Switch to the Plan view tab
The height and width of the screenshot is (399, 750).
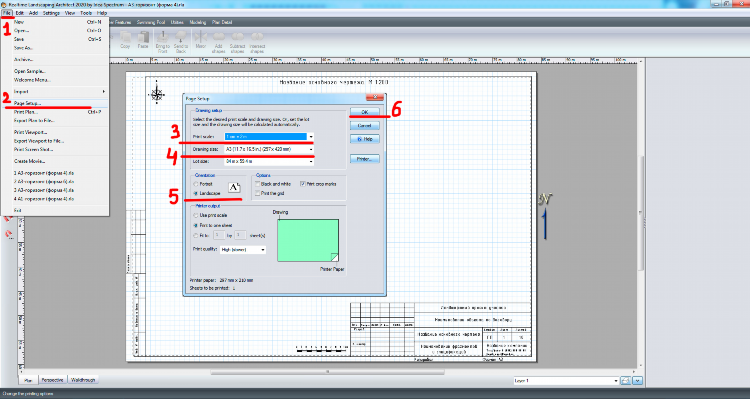(28, 380)
